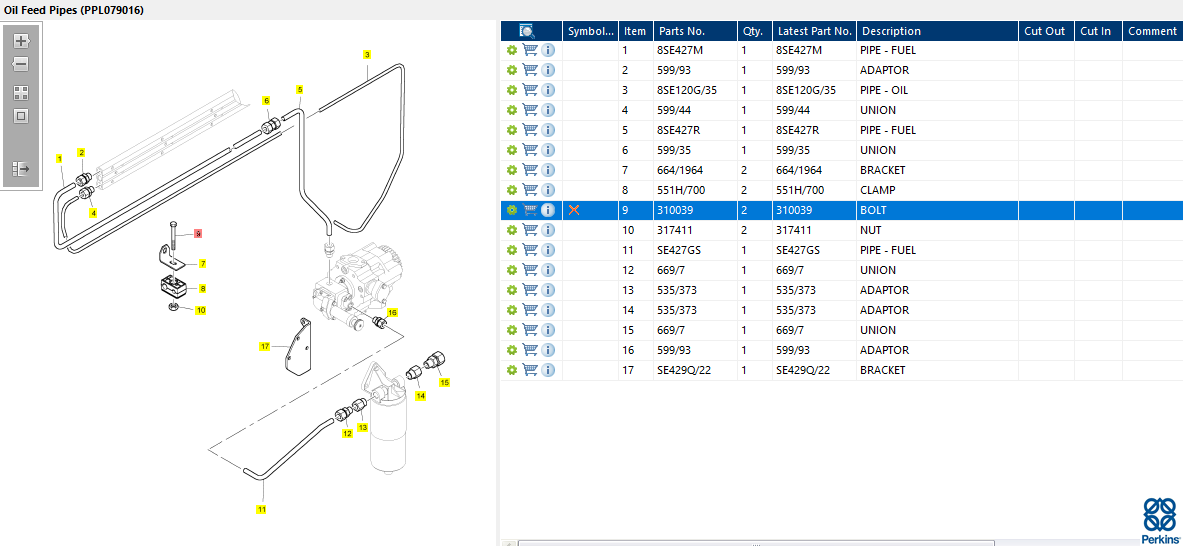
Task: Select callout 4 in the diagram
Action: (94, 213)
